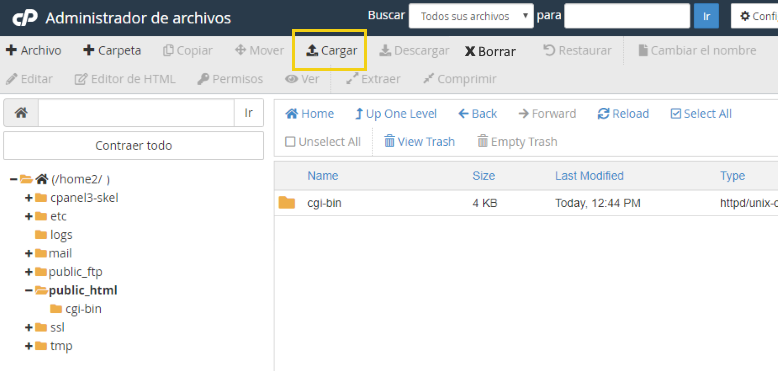Click Contraer todo button
The height and width of the screenshot is (371, 778).
(133, 146)
